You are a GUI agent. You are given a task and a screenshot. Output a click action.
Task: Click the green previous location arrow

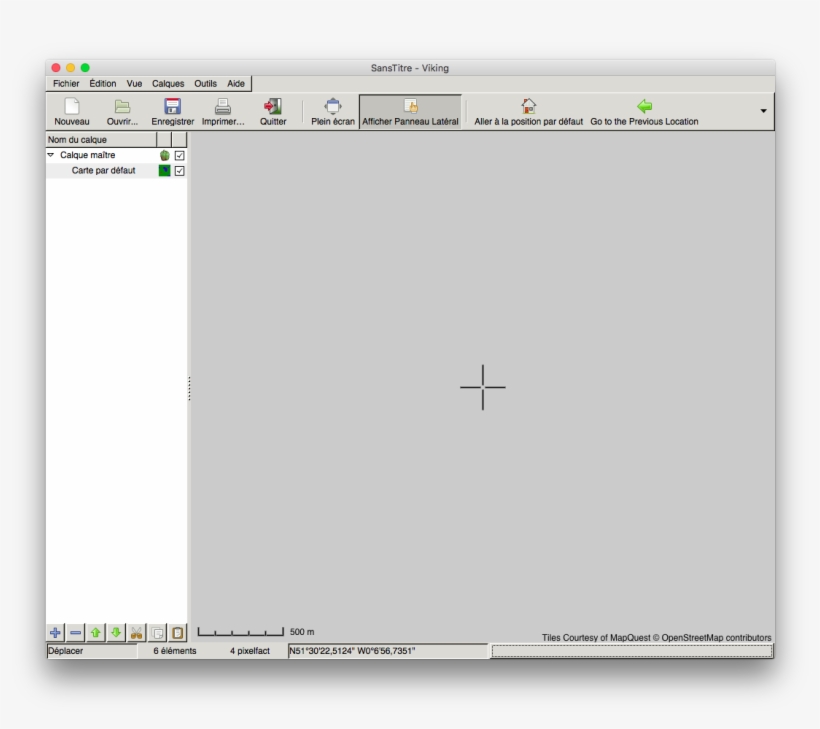(644, 106)
